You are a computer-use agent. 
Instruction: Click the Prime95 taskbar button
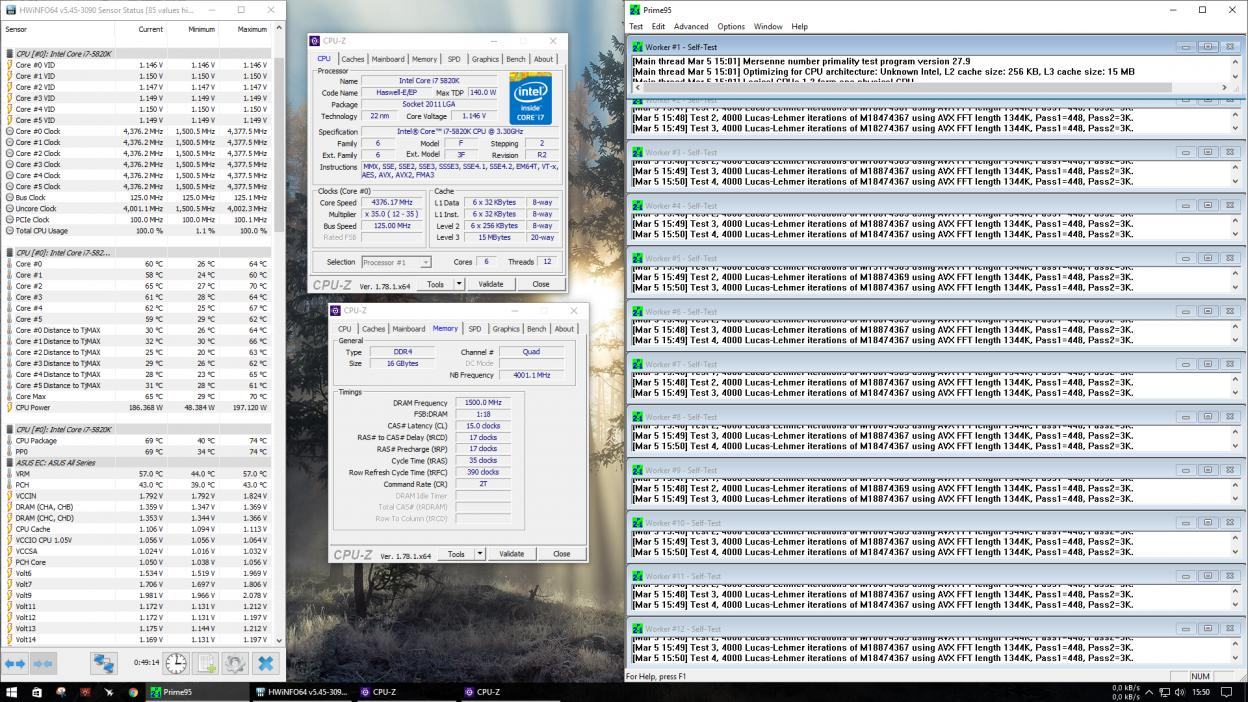pos(197,692)
